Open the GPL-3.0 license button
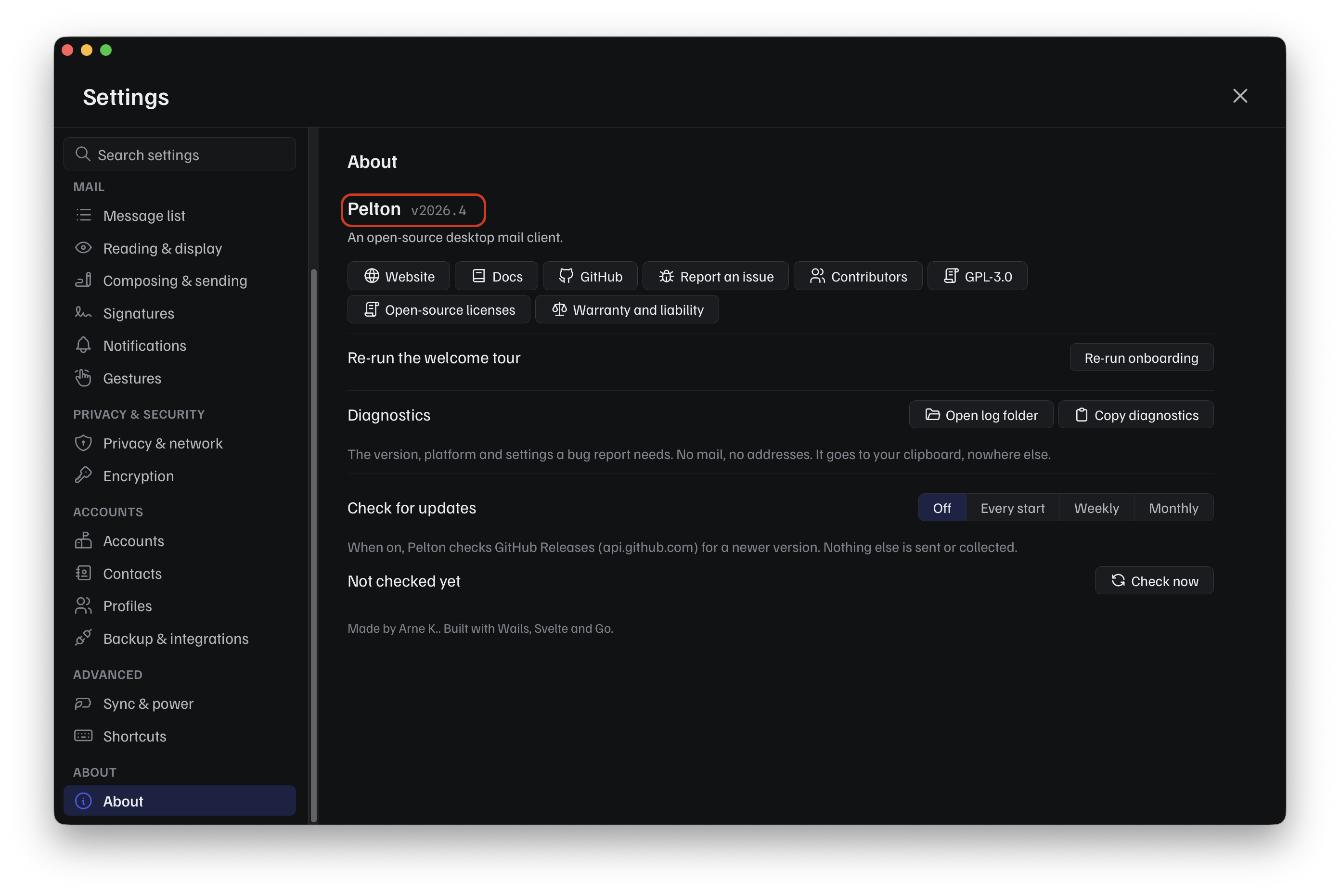Screen dimensions: 1340x896 [977, 276]
